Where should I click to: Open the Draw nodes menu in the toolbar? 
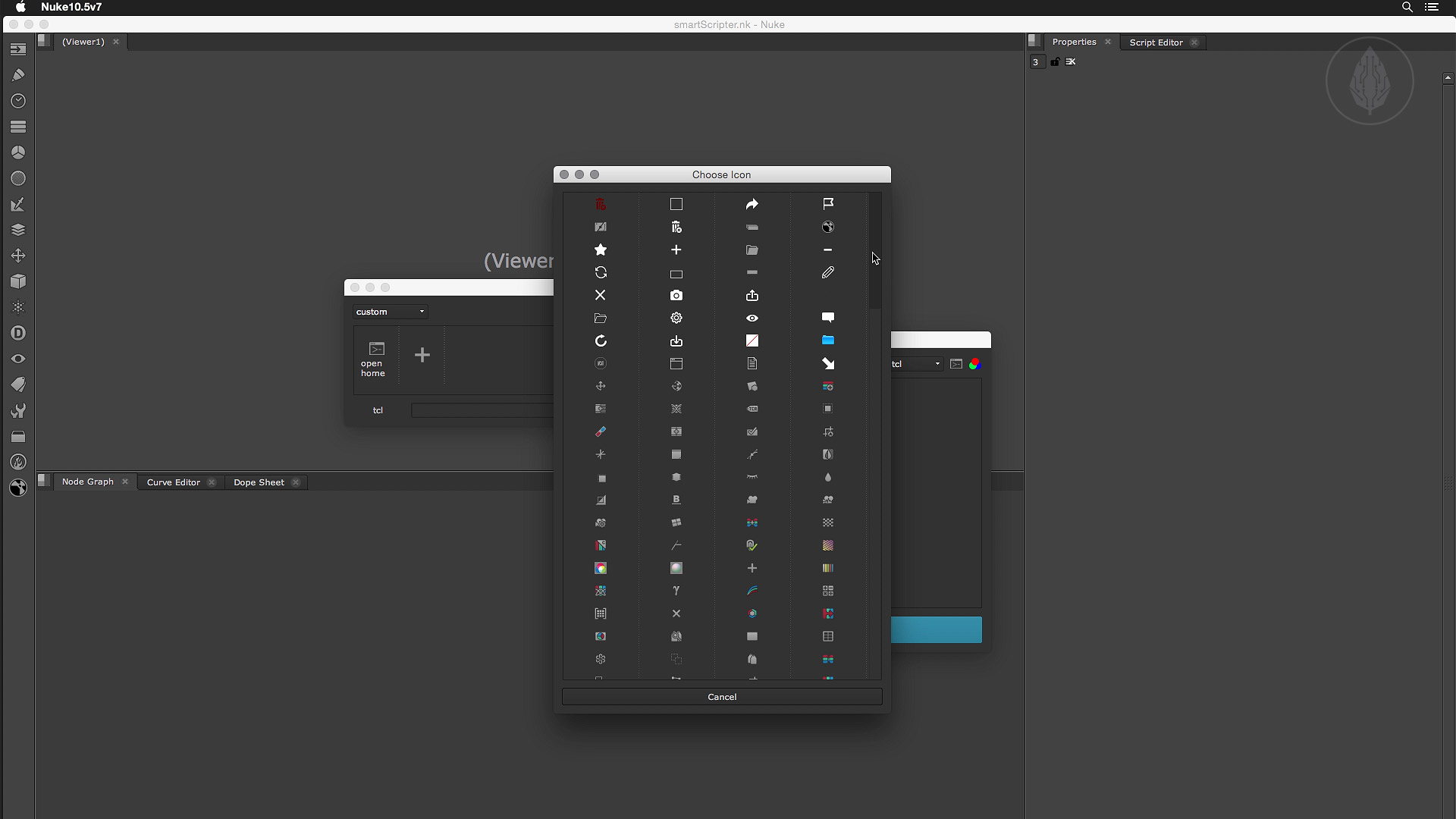(18, 75)
